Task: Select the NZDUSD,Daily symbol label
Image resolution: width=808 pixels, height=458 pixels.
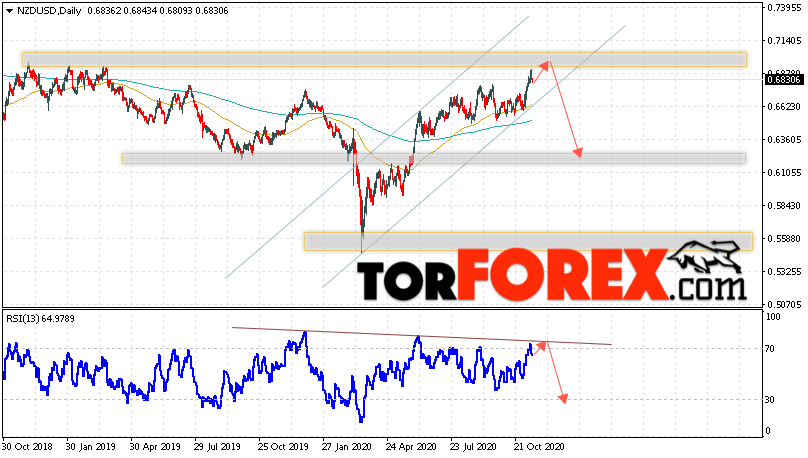Action: click(49, 11)
